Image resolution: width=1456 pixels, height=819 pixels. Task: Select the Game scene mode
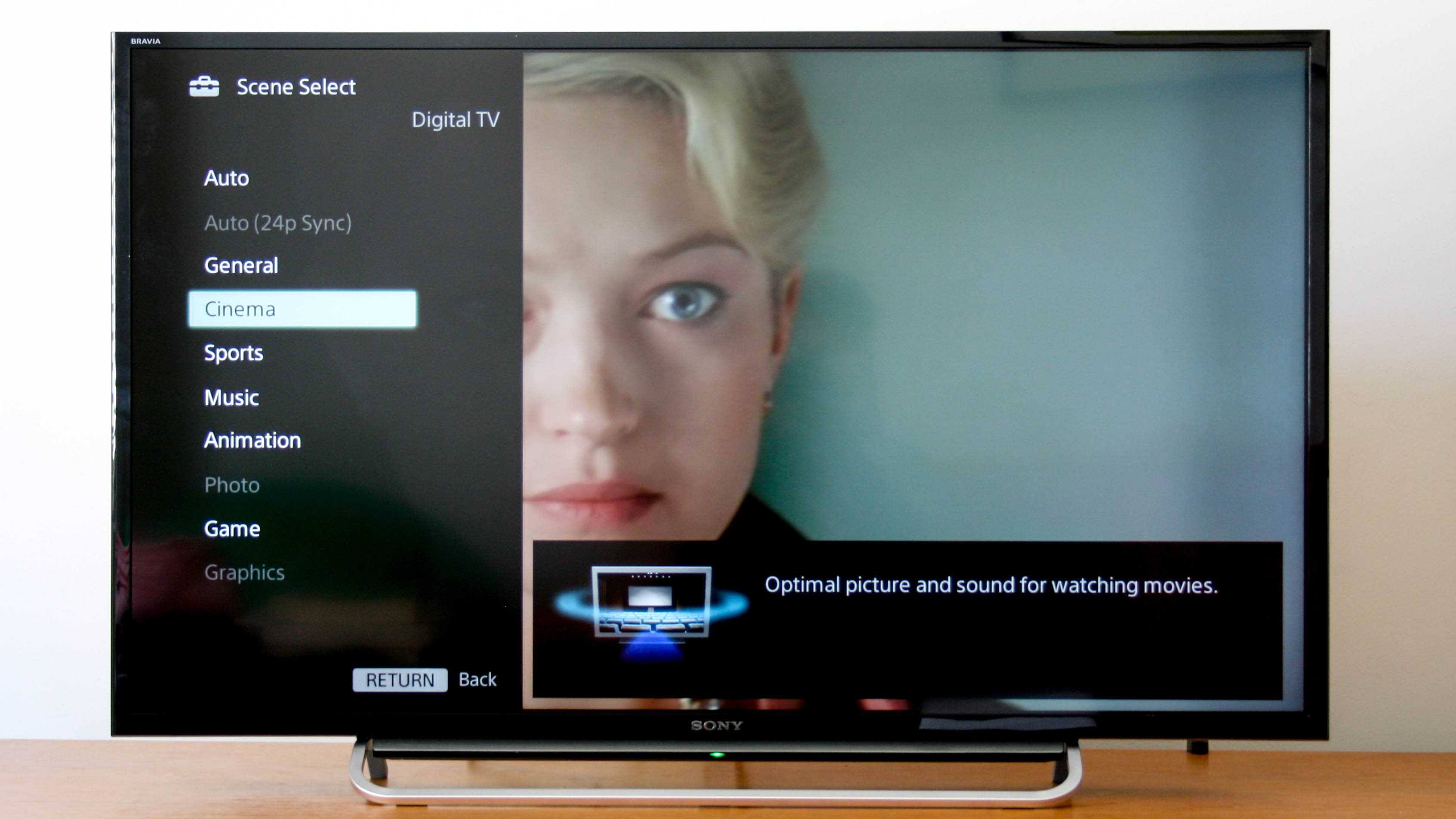tap(231, 528)
